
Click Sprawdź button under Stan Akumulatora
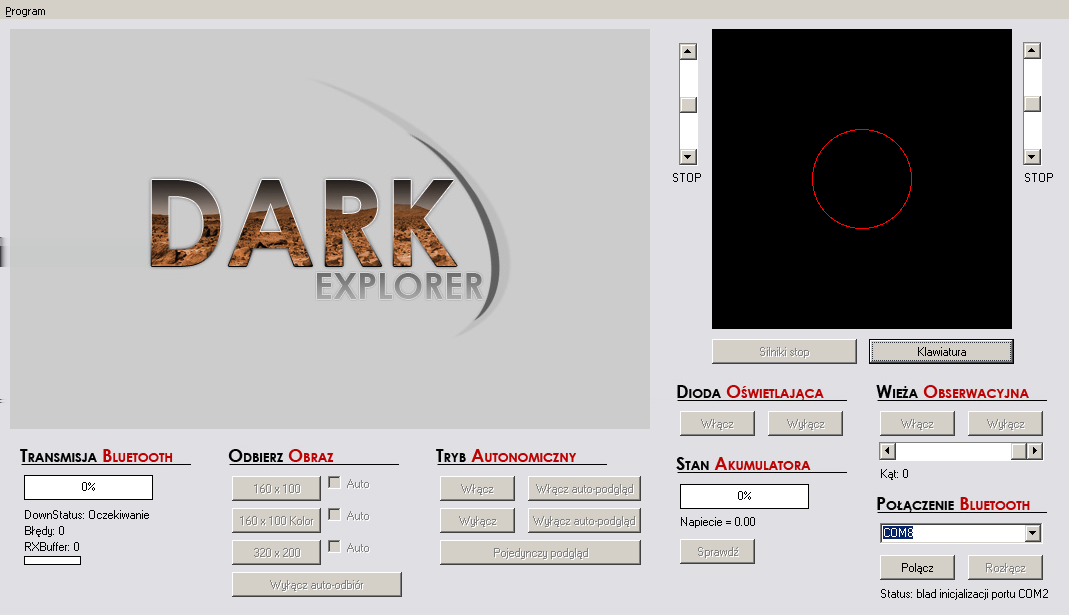717,552
